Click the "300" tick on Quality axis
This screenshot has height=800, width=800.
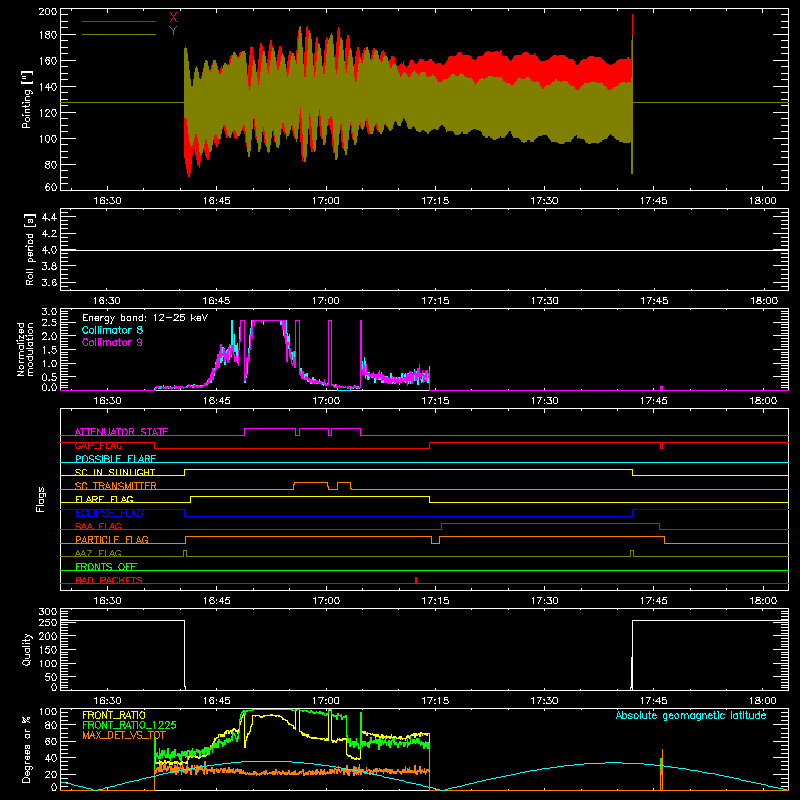point(48,612)
